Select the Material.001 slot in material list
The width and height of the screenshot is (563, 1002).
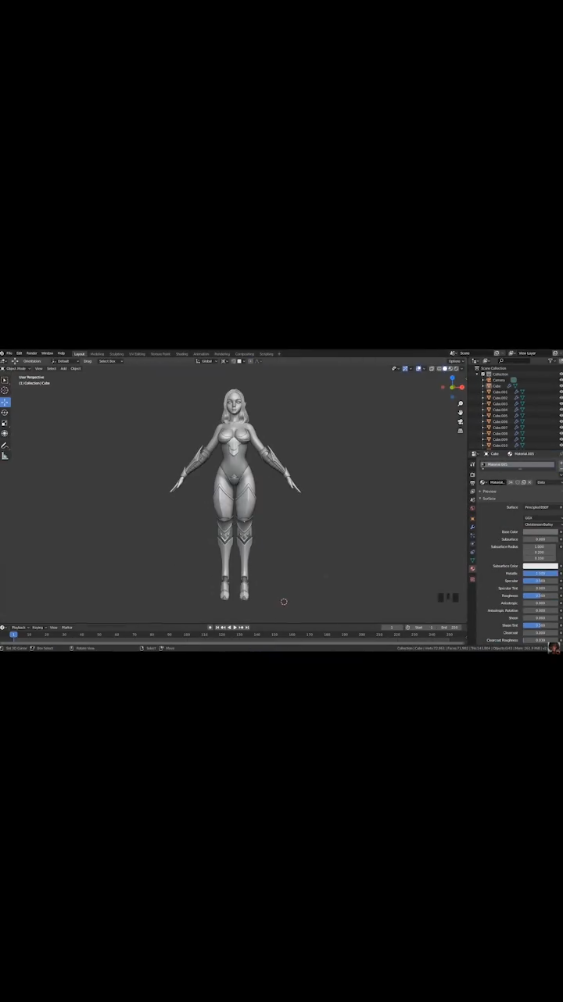(518, 465)
